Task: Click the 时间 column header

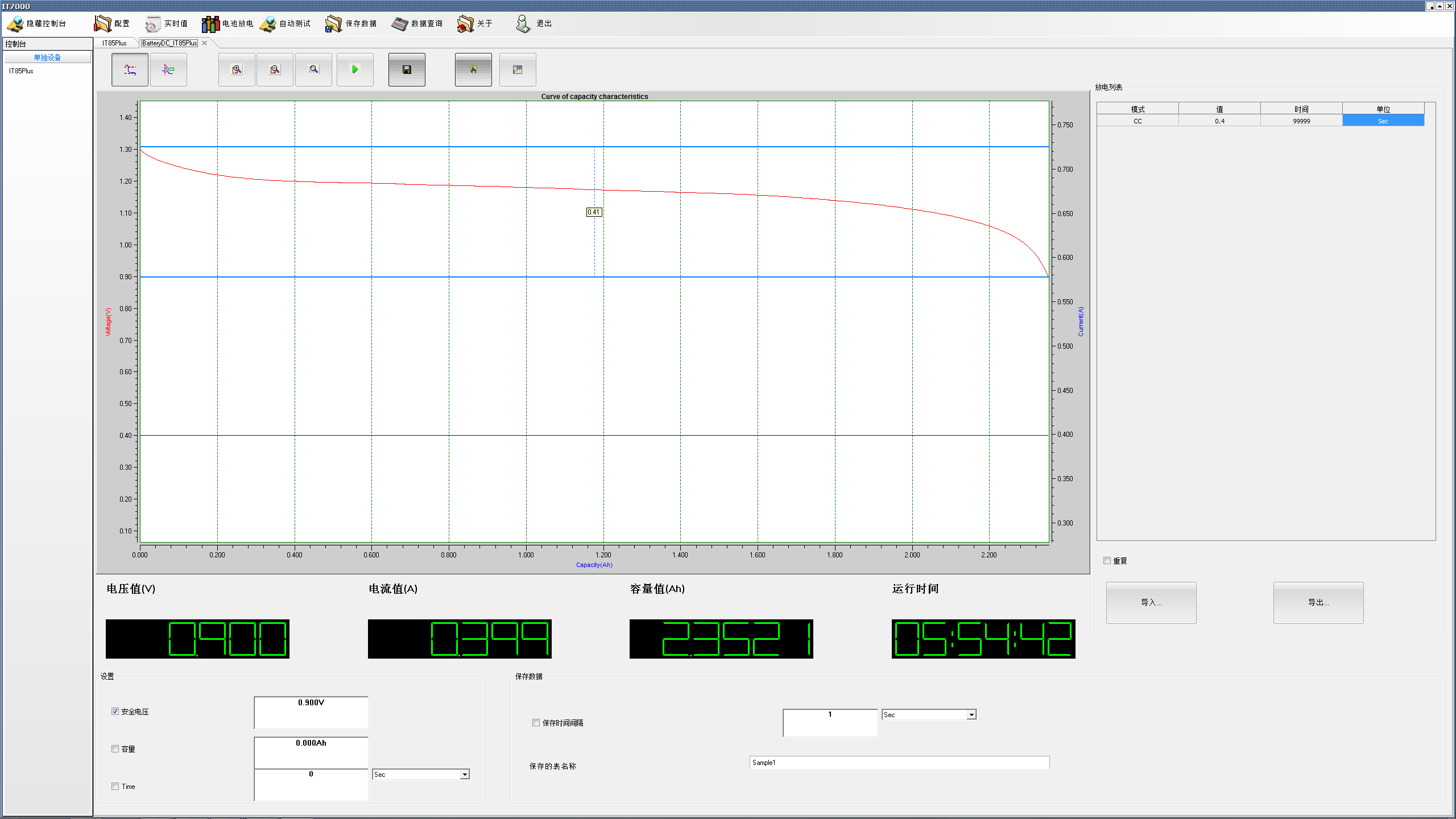Action: [x=1301, y=109]
